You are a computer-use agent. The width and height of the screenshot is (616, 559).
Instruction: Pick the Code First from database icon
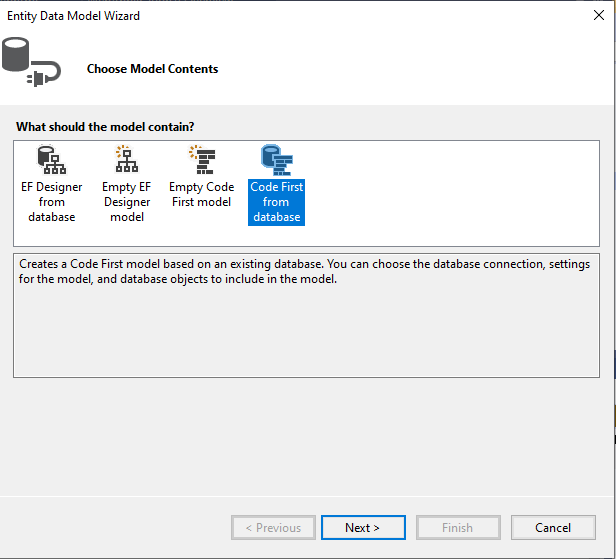tap(275, 159)
